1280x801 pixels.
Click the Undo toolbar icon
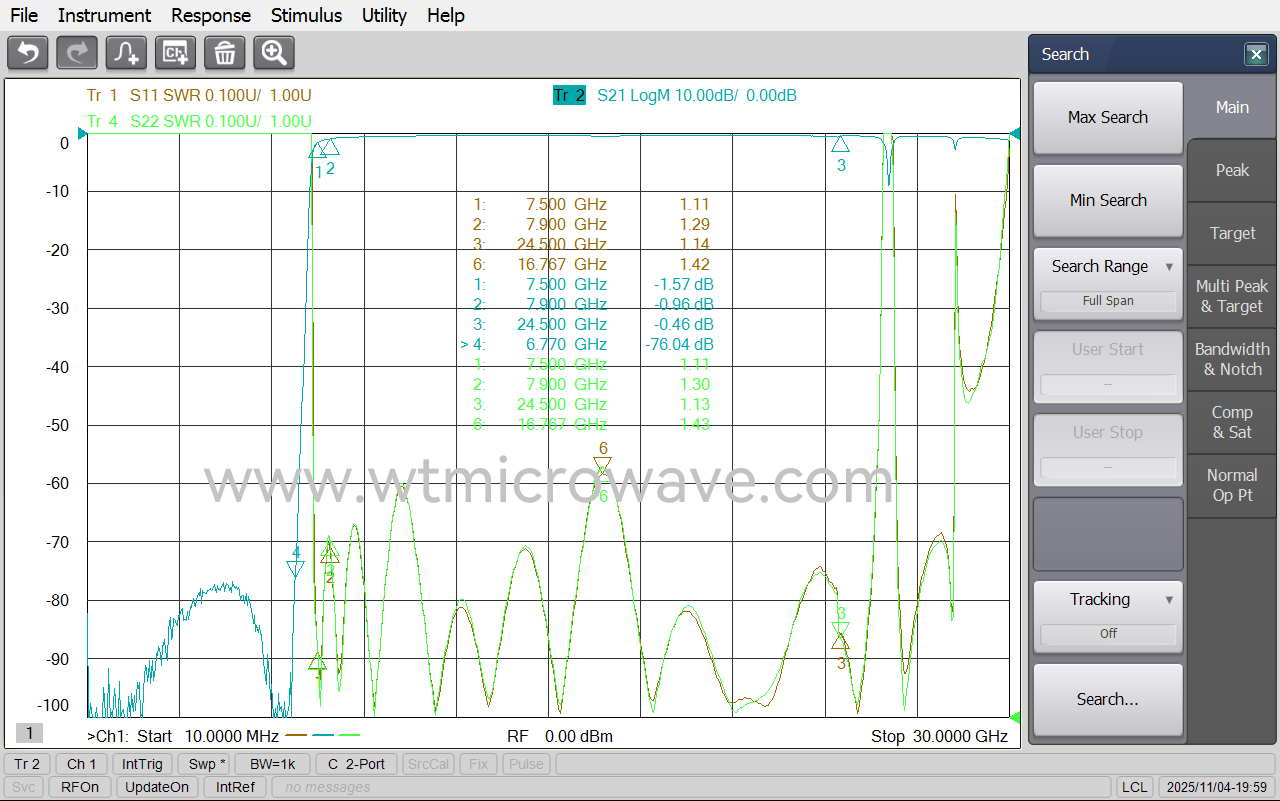point(28,52)
